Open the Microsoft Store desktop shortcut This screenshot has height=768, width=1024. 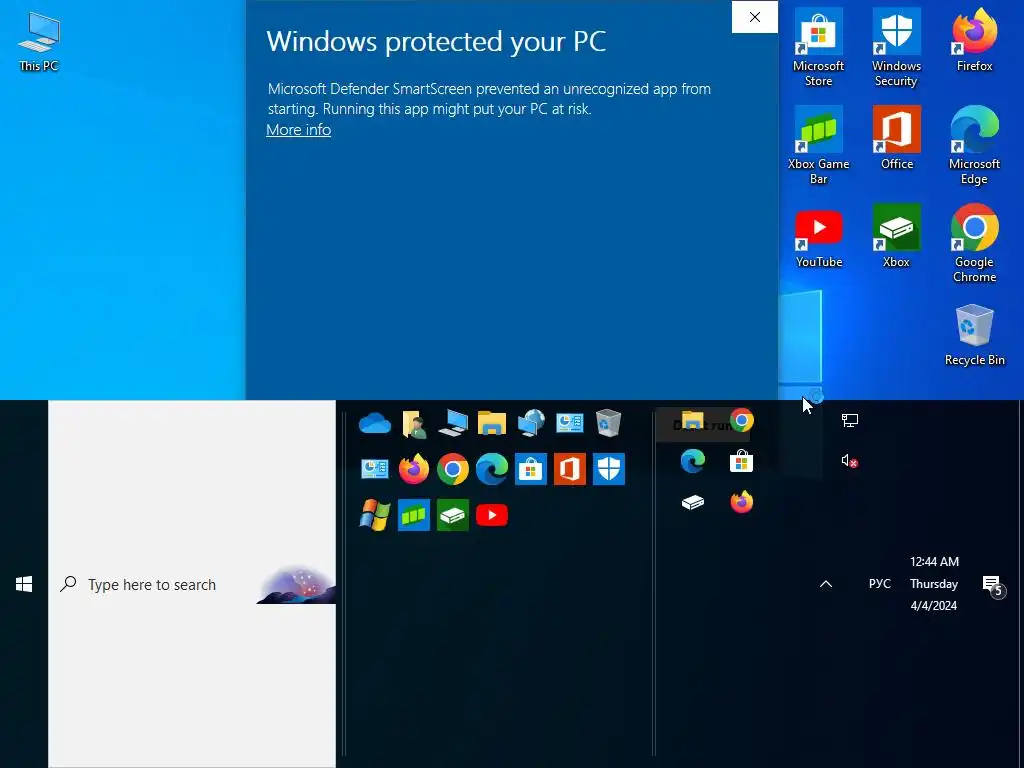pyautogui.click(x=818, y=47)
